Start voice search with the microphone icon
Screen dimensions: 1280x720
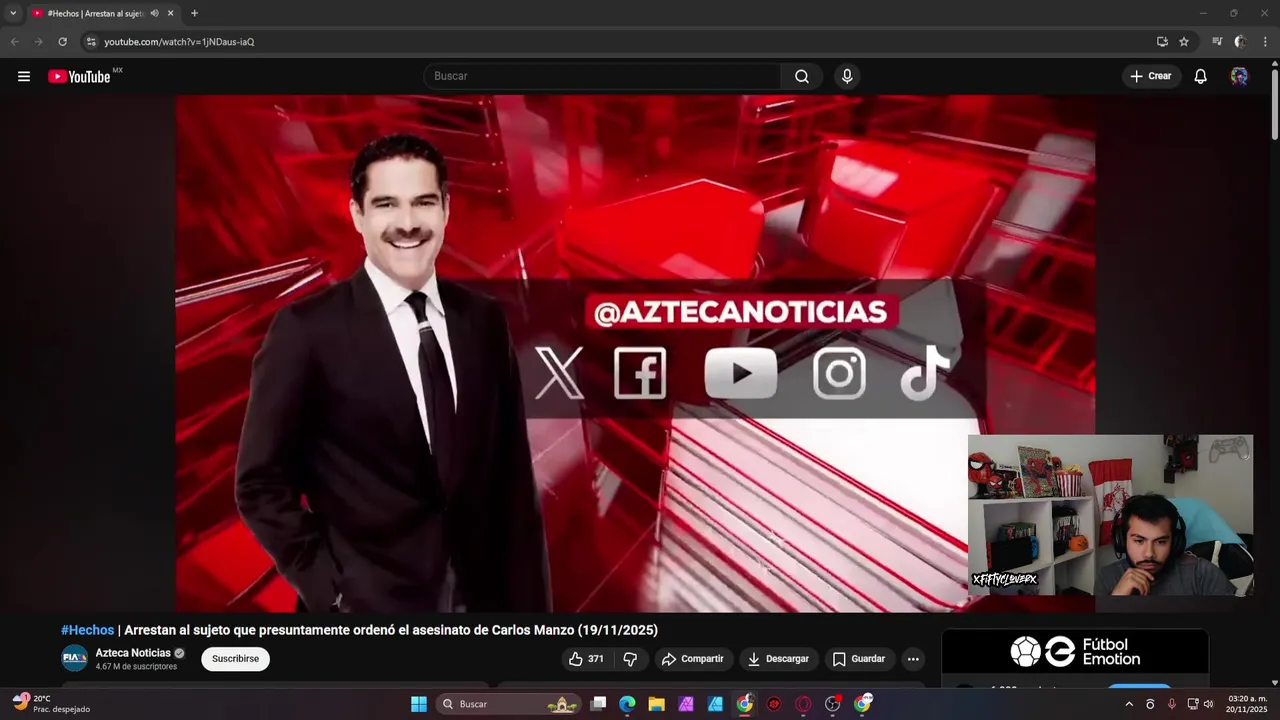pyautogui.click(x=847, y=76)
